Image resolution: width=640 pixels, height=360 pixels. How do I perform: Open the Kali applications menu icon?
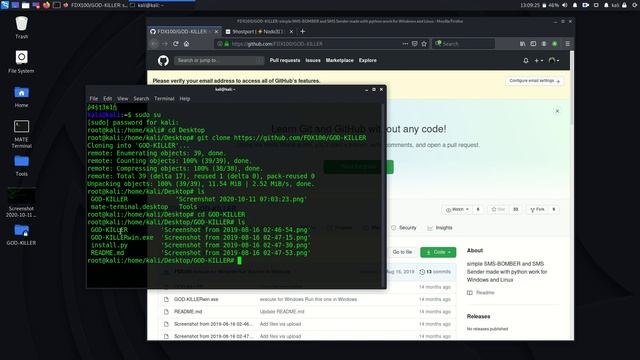(x=4, y=5)
